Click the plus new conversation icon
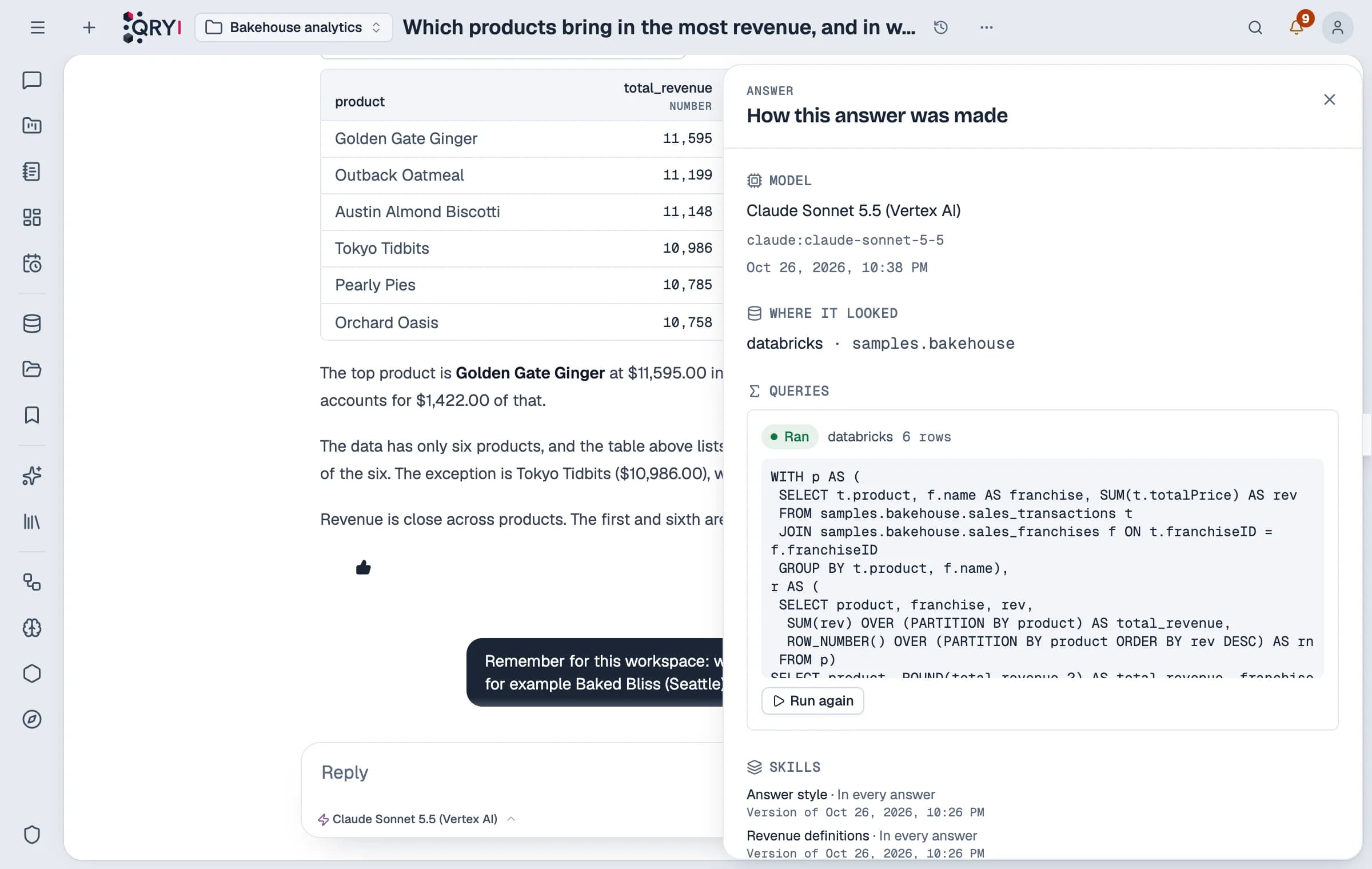Viewport: 1372px width, 869px height. (89, 27)
